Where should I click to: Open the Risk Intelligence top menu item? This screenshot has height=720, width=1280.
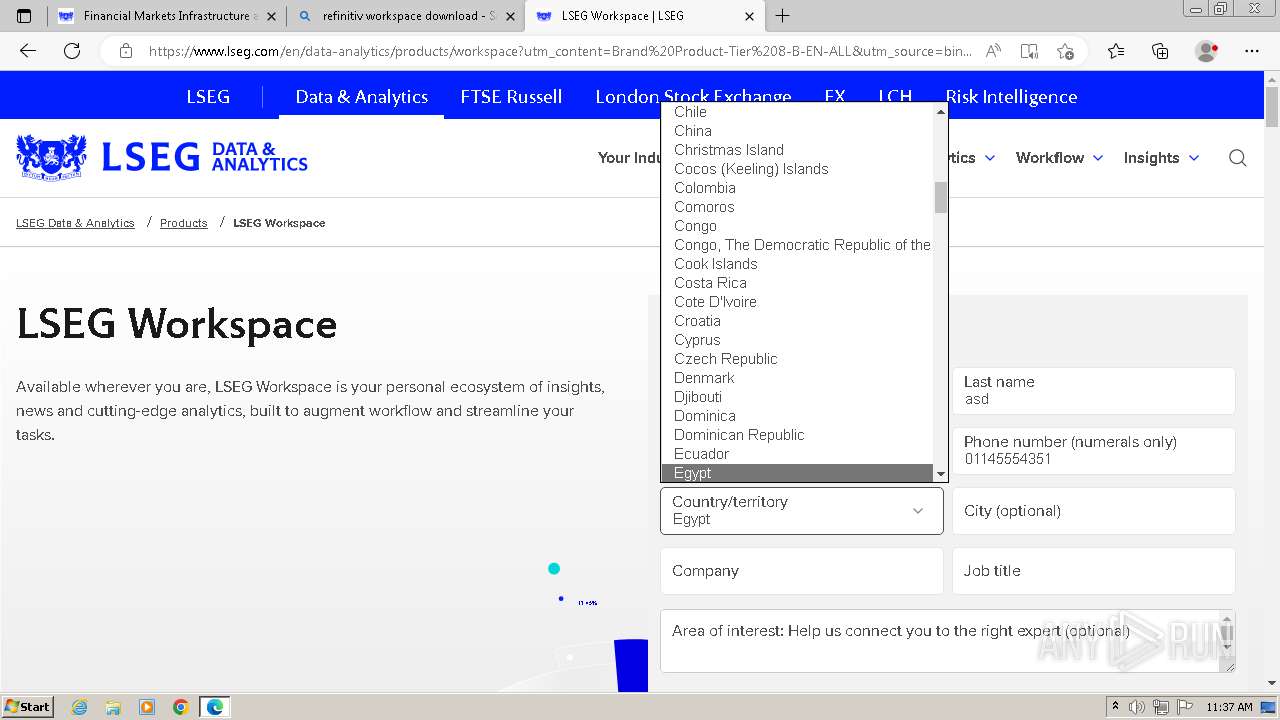1011,97
